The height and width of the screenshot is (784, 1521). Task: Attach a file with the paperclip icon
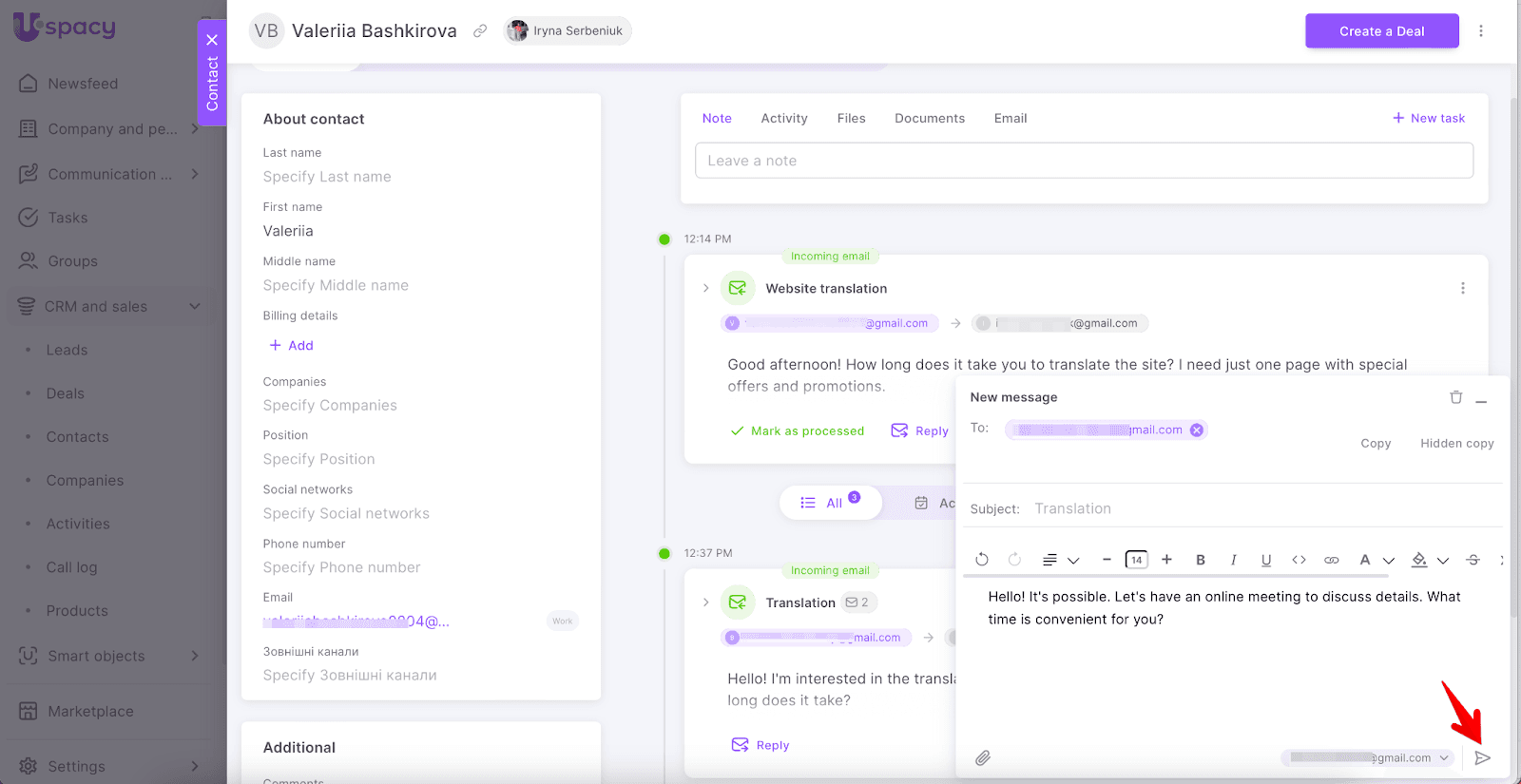(983, 757)
